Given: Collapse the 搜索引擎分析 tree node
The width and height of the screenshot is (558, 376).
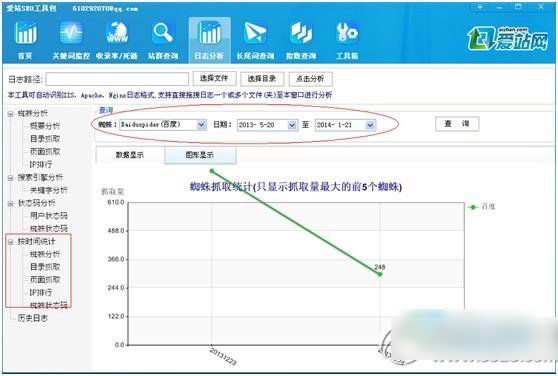Looking at the screenshot, I should click(x=11, y=178).
